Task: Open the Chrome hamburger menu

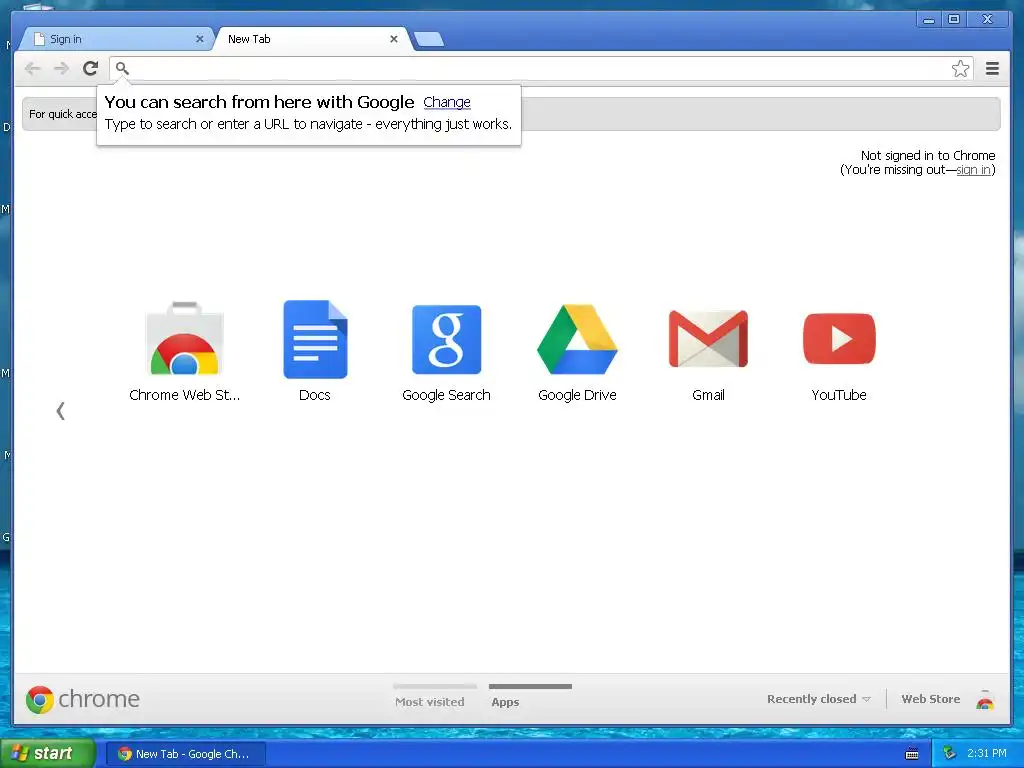Action: pyautogui.click(x=992, y=69)
